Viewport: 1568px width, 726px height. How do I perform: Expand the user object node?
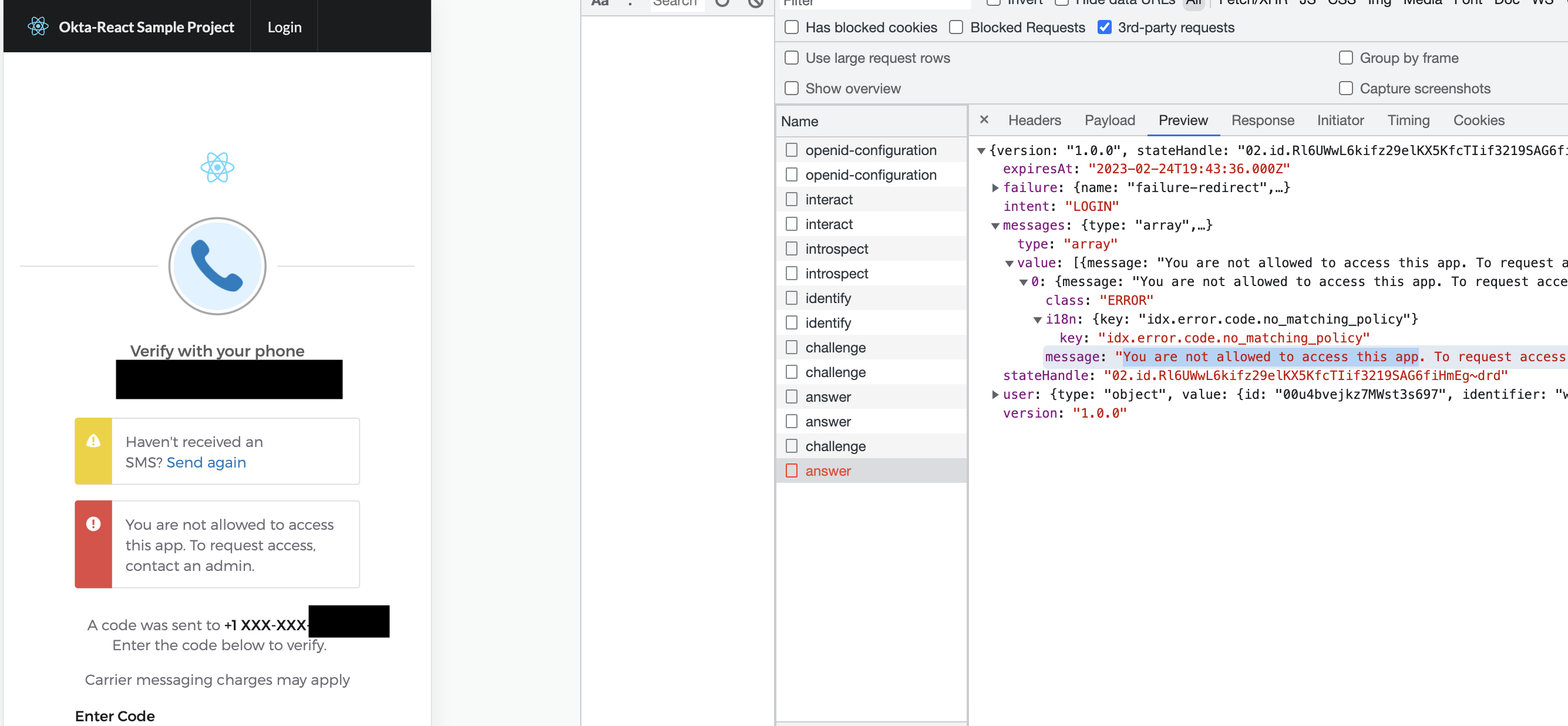pyautogui.click(x=995, y=394)
